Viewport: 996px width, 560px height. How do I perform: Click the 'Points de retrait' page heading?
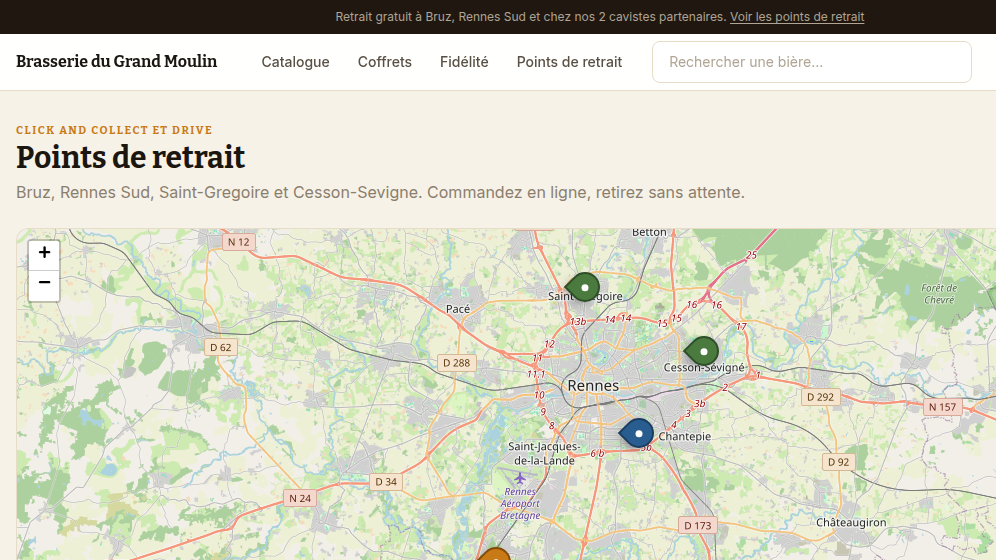click(130, 157)
